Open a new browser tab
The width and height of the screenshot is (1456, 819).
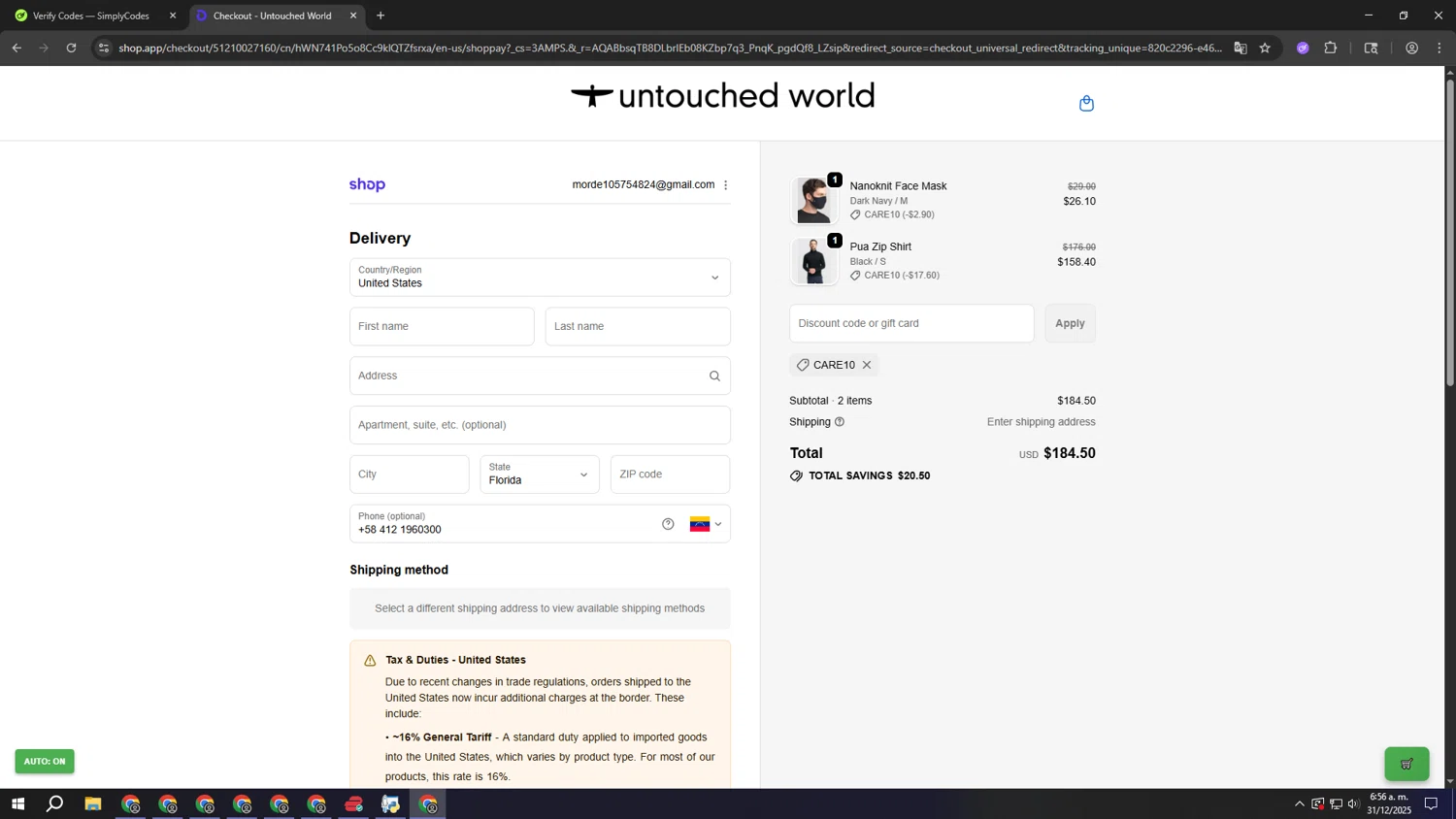[x=381, y=16]
